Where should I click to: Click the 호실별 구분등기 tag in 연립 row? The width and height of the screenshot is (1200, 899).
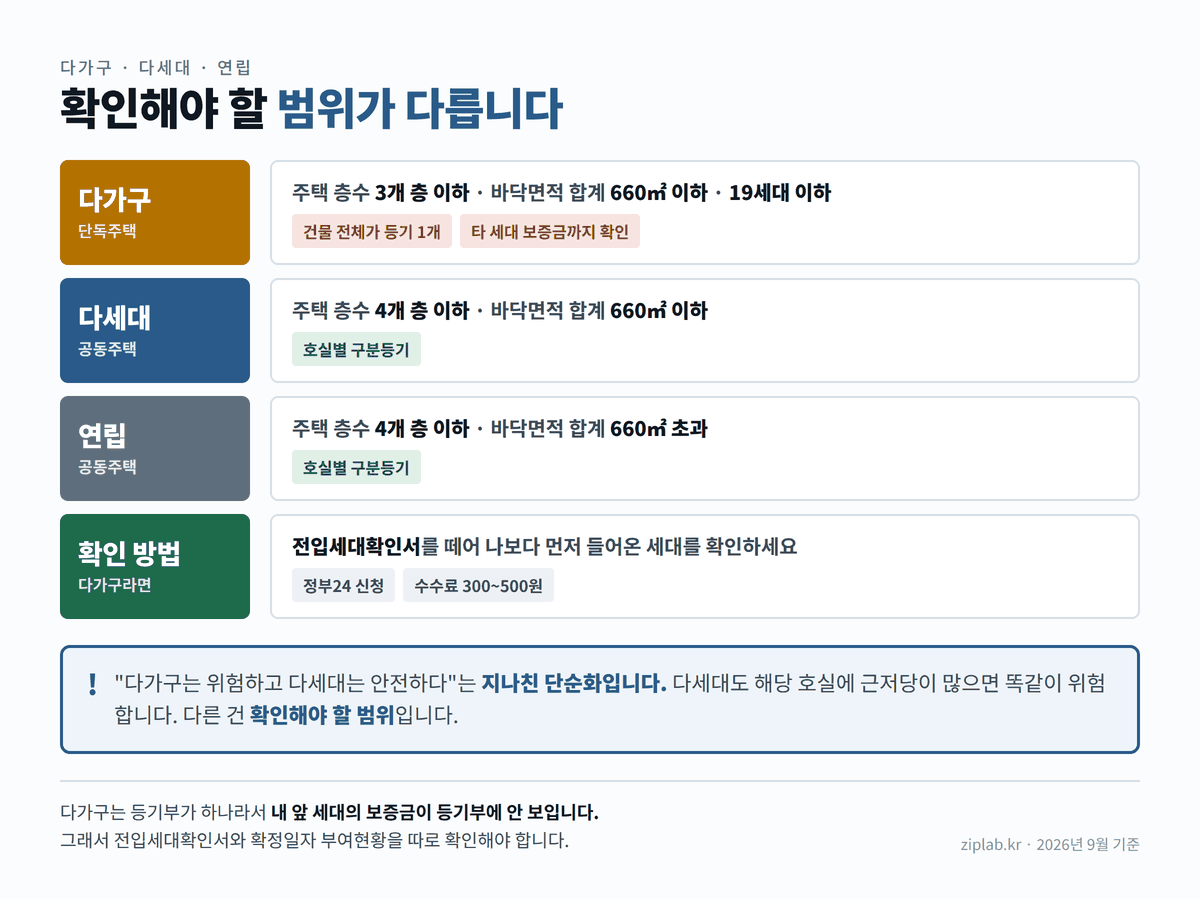tap(356, 467)
